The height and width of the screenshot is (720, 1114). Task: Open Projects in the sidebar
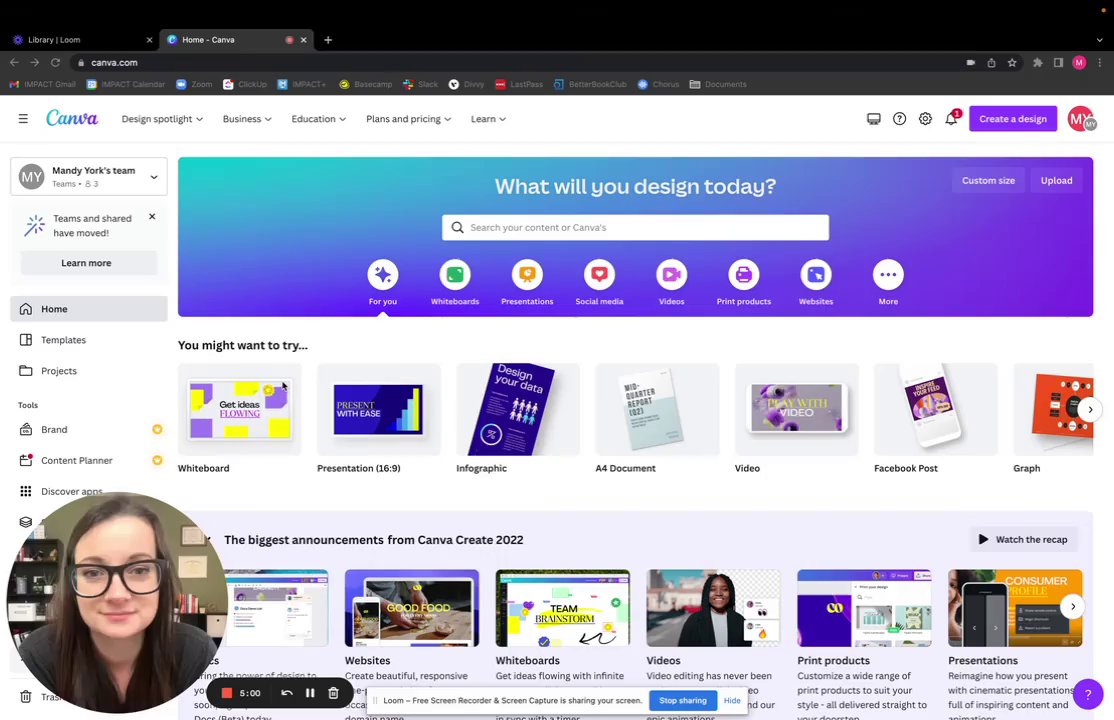pos(89,371)
